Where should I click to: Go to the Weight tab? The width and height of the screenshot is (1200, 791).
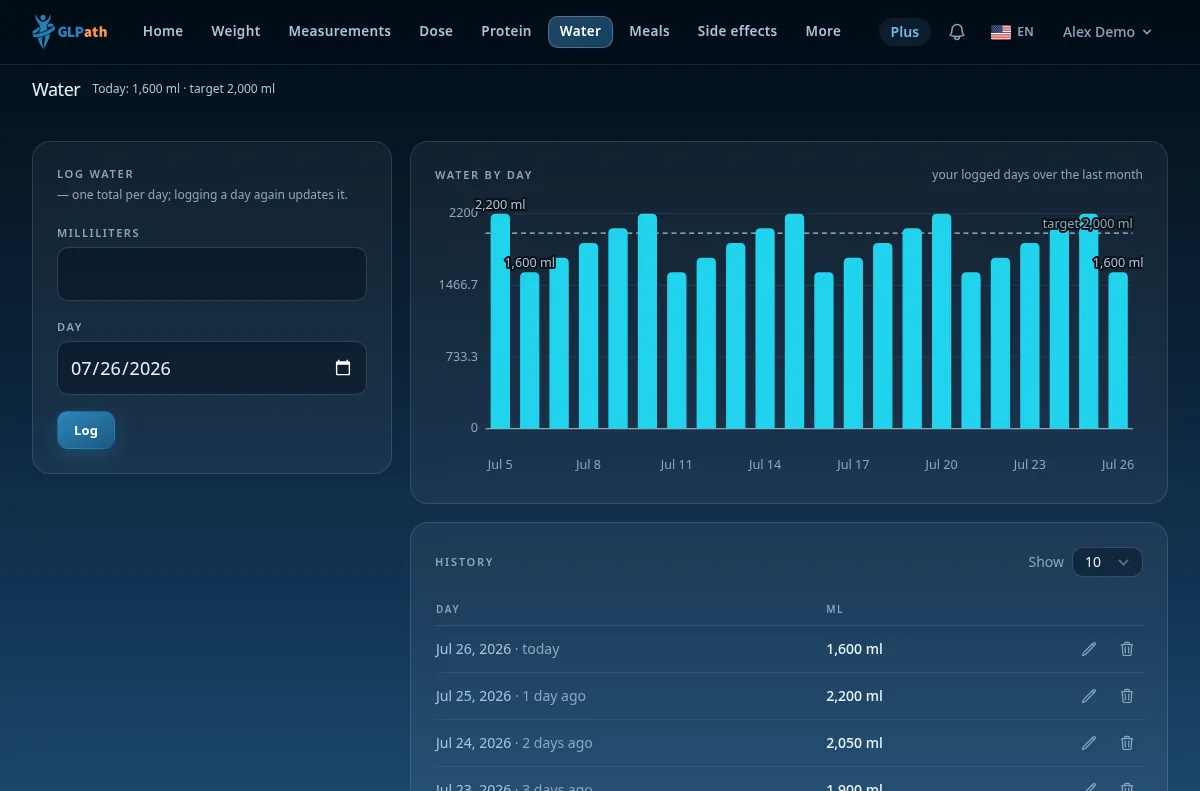(x=236, y=32)
